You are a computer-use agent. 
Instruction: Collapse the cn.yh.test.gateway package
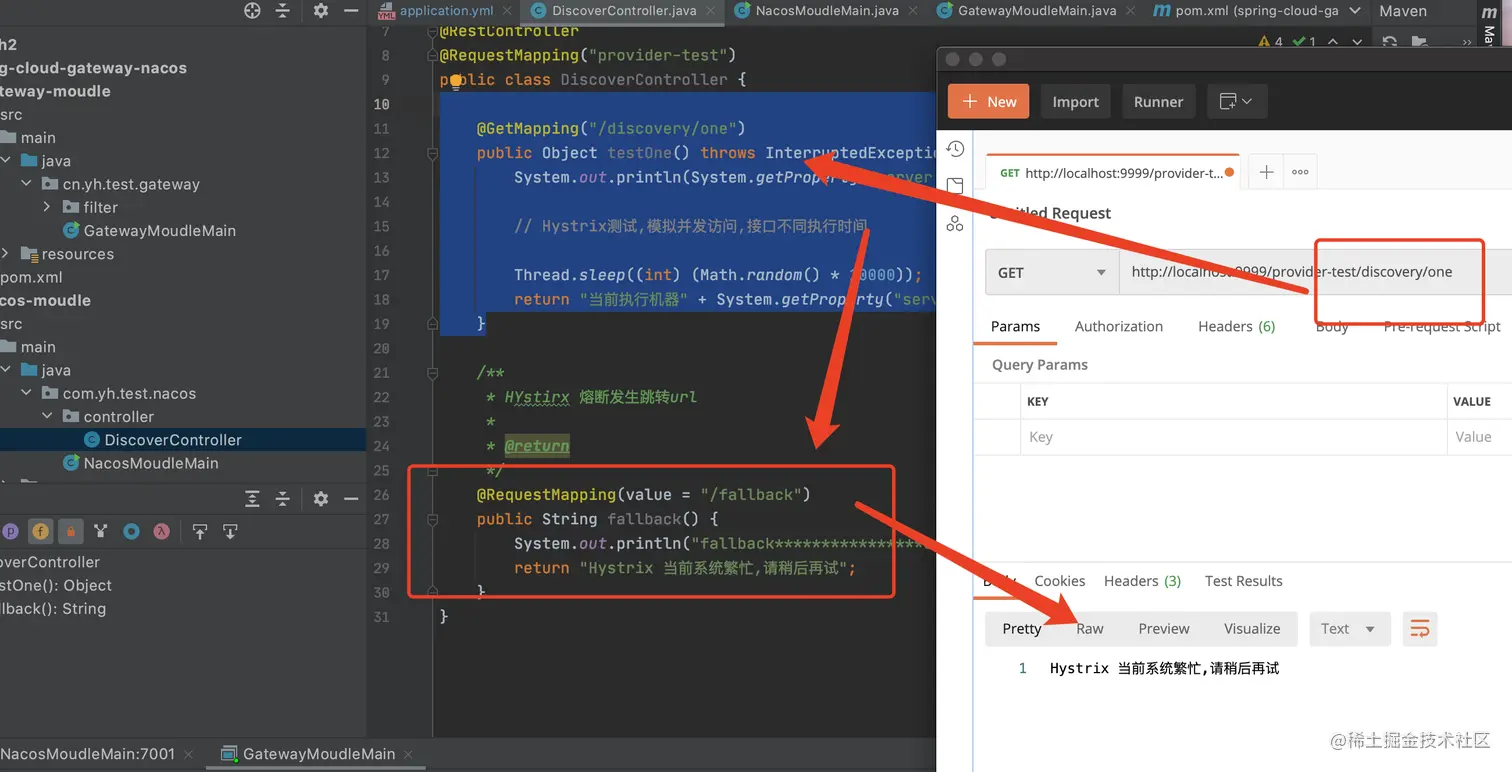coord(27,184)
